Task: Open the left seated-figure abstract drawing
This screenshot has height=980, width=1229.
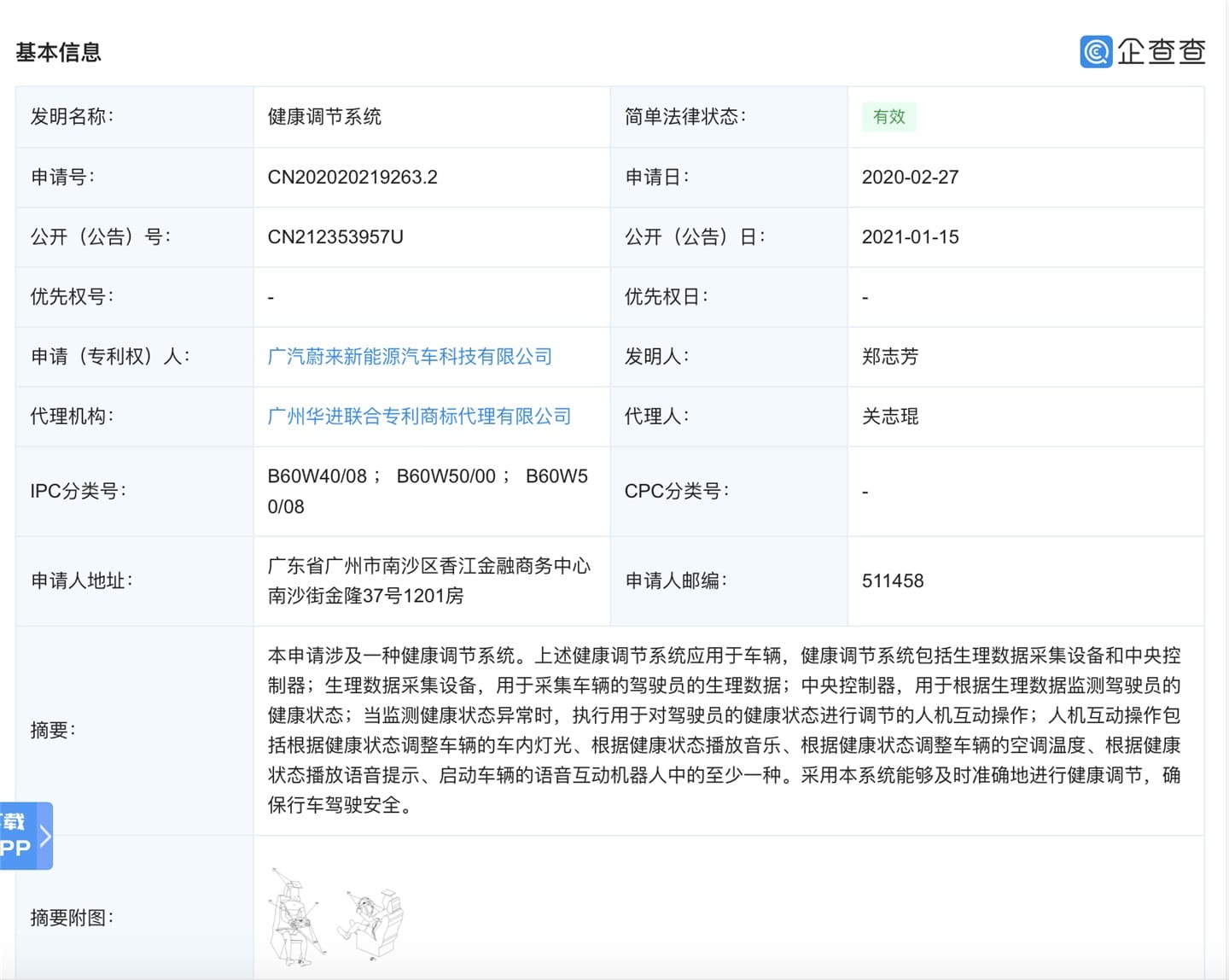Action: click(295, 917)
